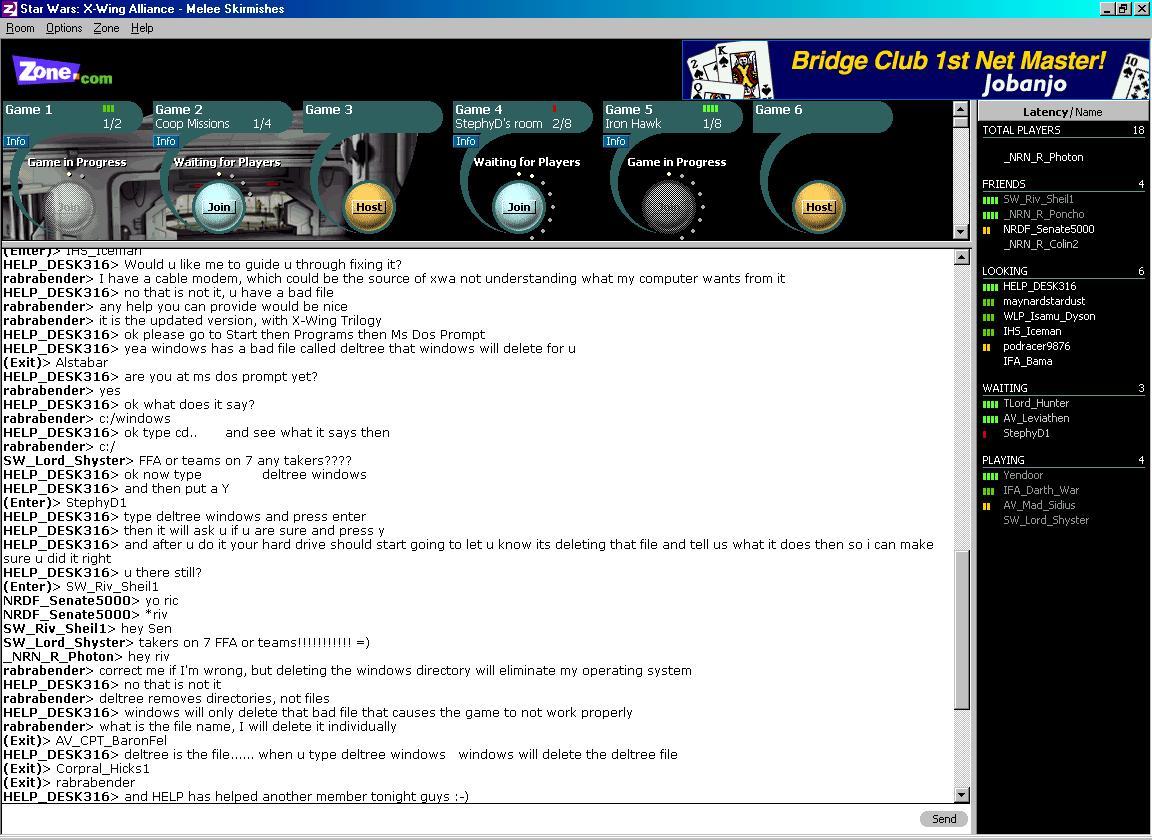The height and width of the screenshot is (840, 1152).
Task: Select _NRN_R_Photon in the player list
Action: pos(1043,157)
